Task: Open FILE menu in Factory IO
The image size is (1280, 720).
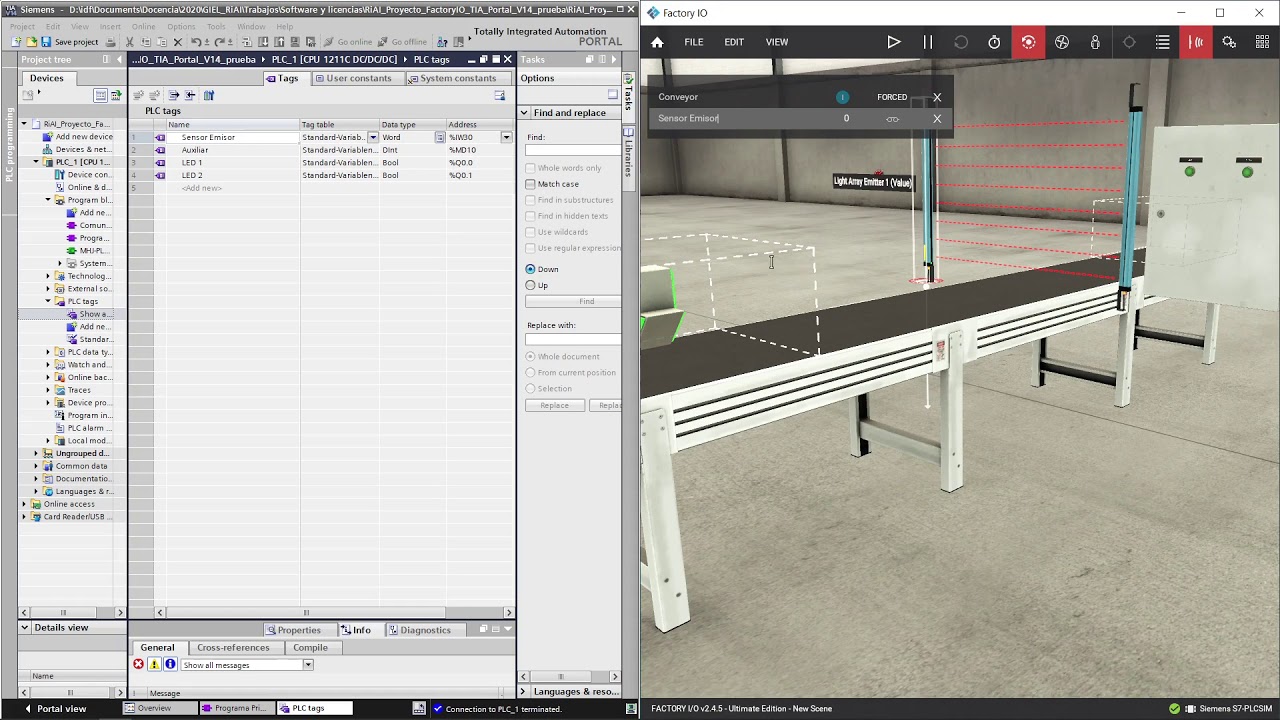Action: pyautogui.click(x=694, y=42)
